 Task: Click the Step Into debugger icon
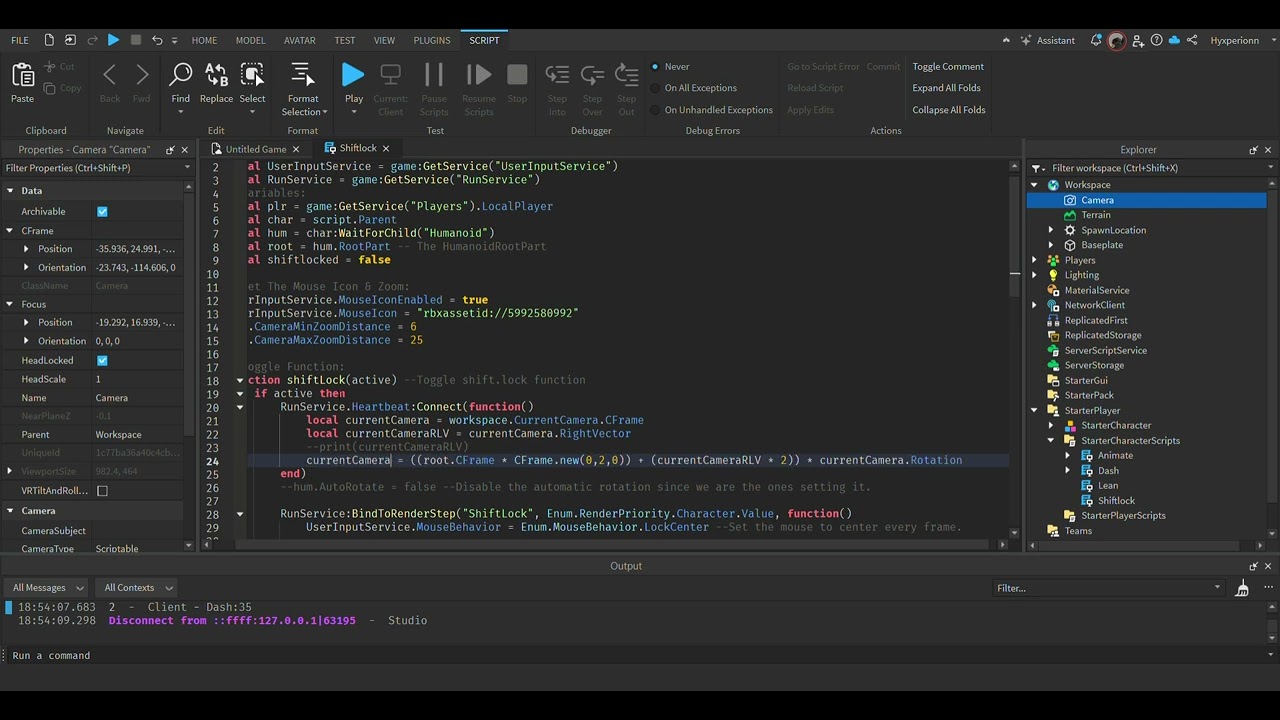[x=557, y=75]
